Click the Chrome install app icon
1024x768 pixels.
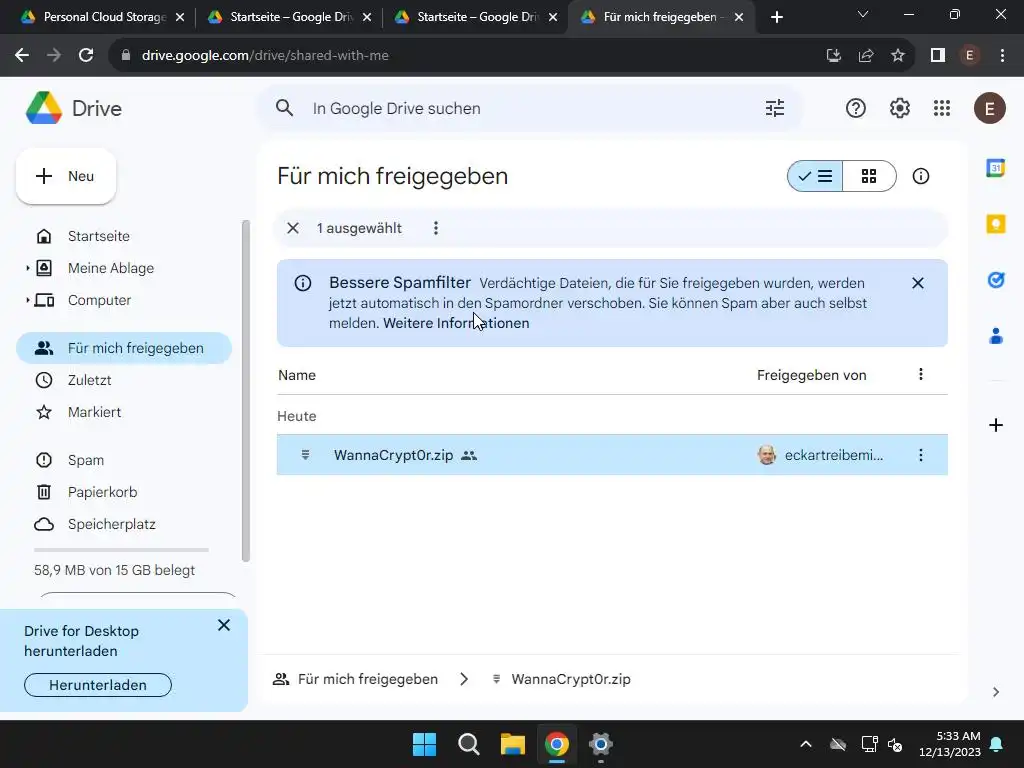tap(833, 56)
